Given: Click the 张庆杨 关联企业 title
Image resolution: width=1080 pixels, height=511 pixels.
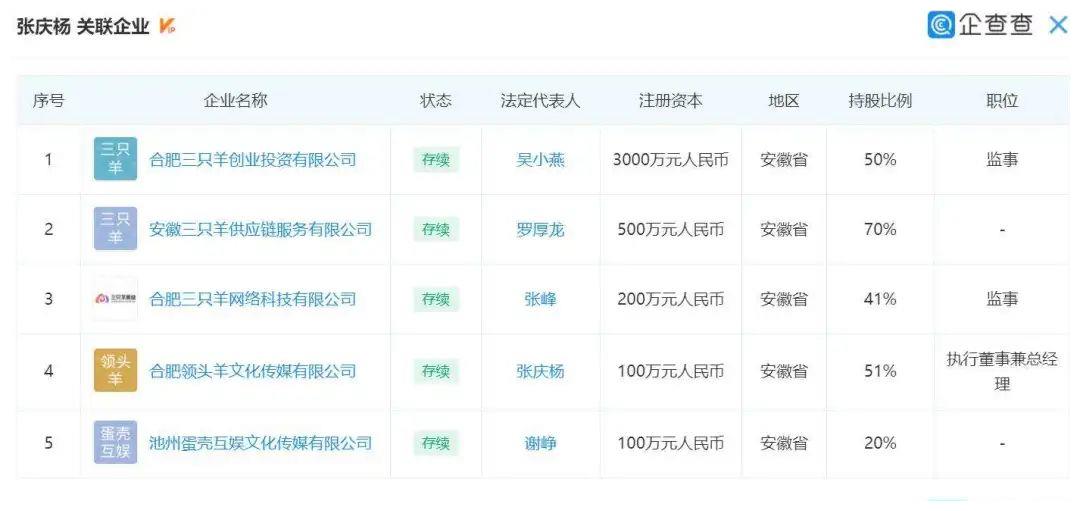Looking at the screenshot, I should 83,27.
